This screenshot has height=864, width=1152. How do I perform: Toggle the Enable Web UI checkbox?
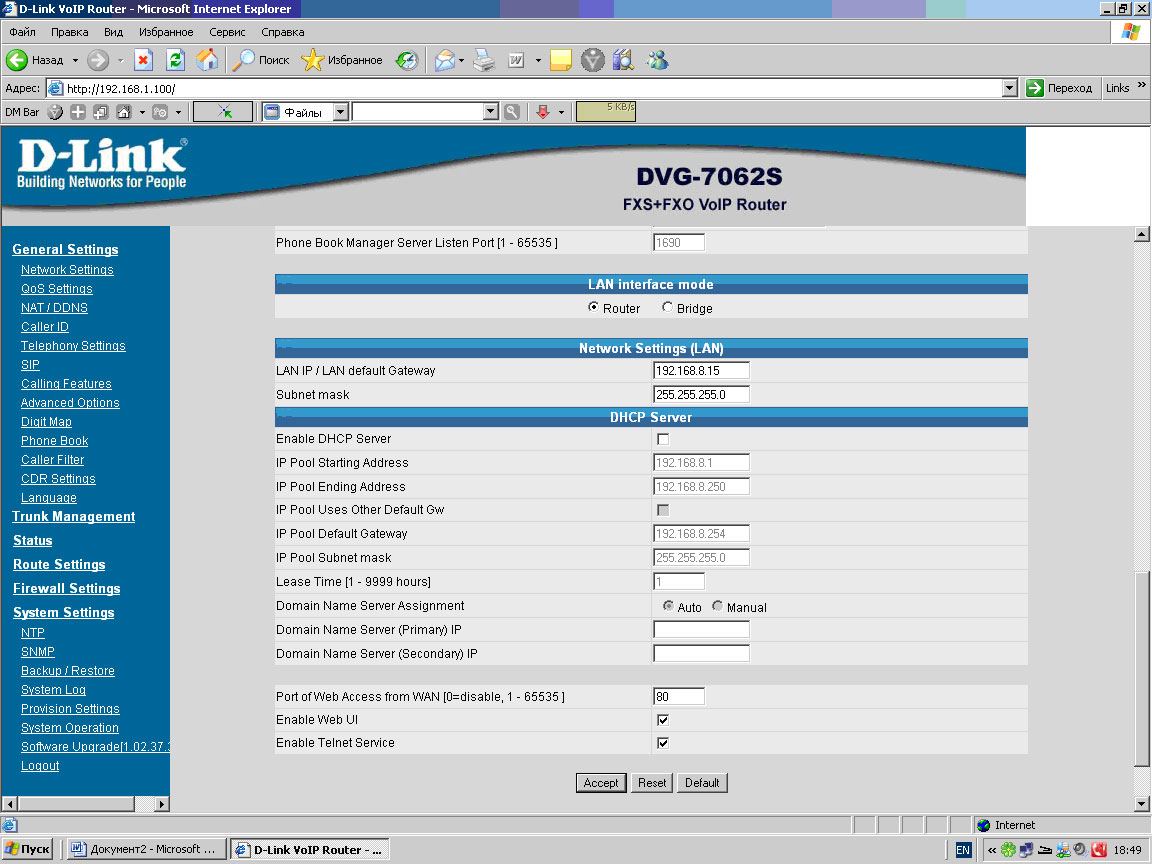[x=662, y=719]
